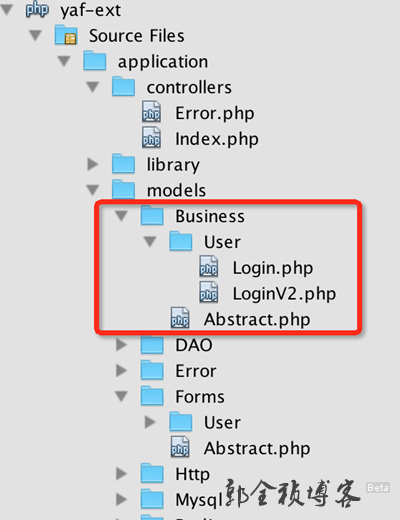Expand the Http folder
400x520 pixels.
click(121, 473)
